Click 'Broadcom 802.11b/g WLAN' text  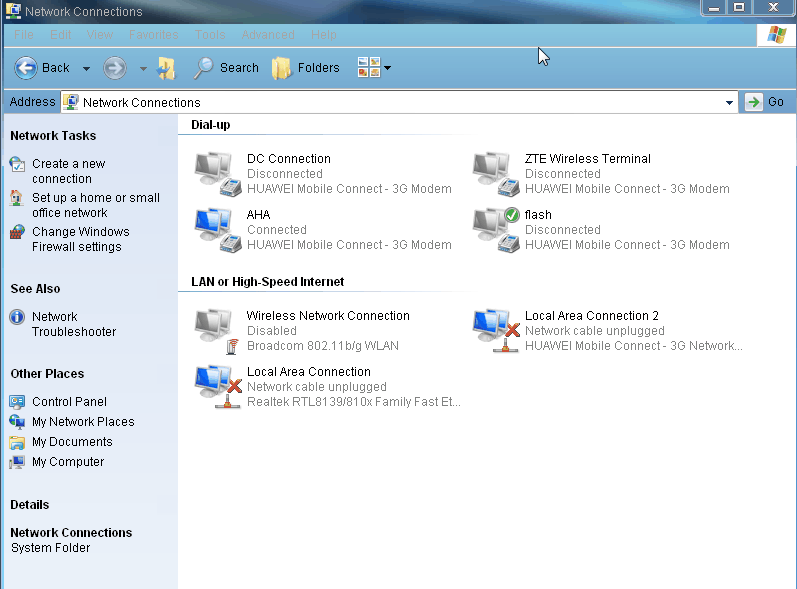tap(323, 346)
